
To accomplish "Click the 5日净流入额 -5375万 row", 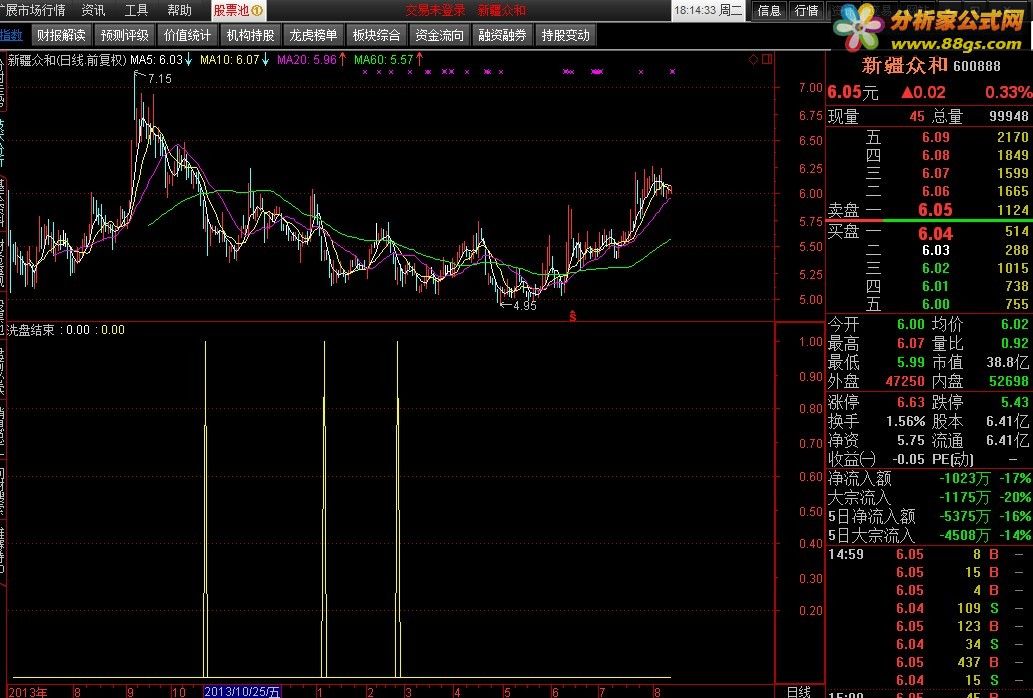I will [x=930, y=516].
